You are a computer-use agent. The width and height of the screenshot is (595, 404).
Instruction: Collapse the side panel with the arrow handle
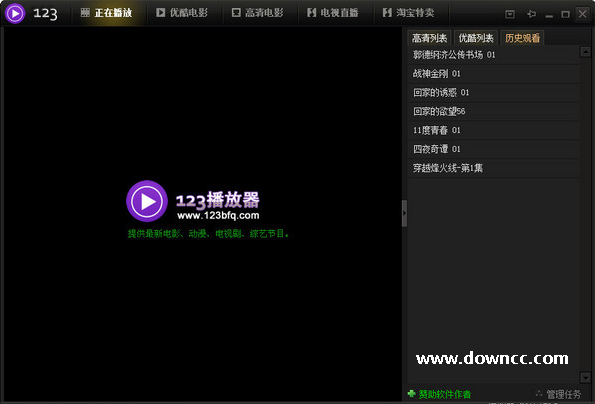click(405, 213)
